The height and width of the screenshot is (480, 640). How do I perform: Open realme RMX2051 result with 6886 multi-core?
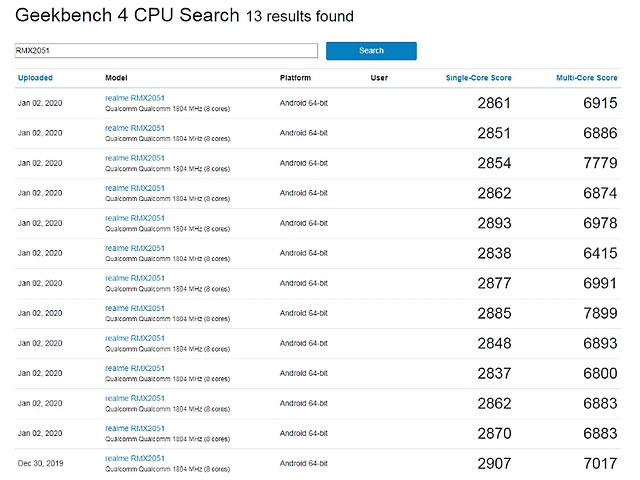[135, 127]
